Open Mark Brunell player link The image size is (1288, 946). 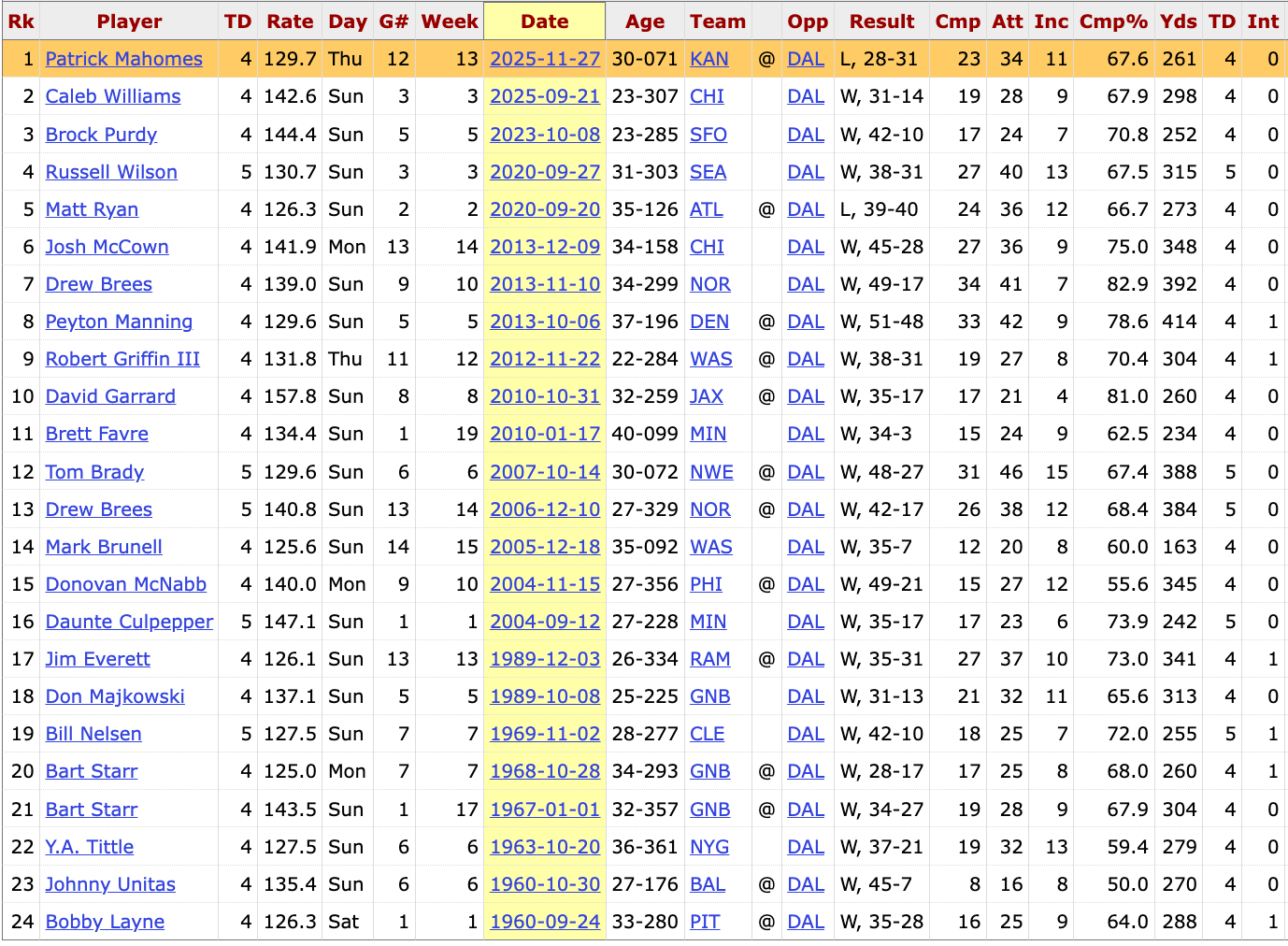(x=104, y=547)
